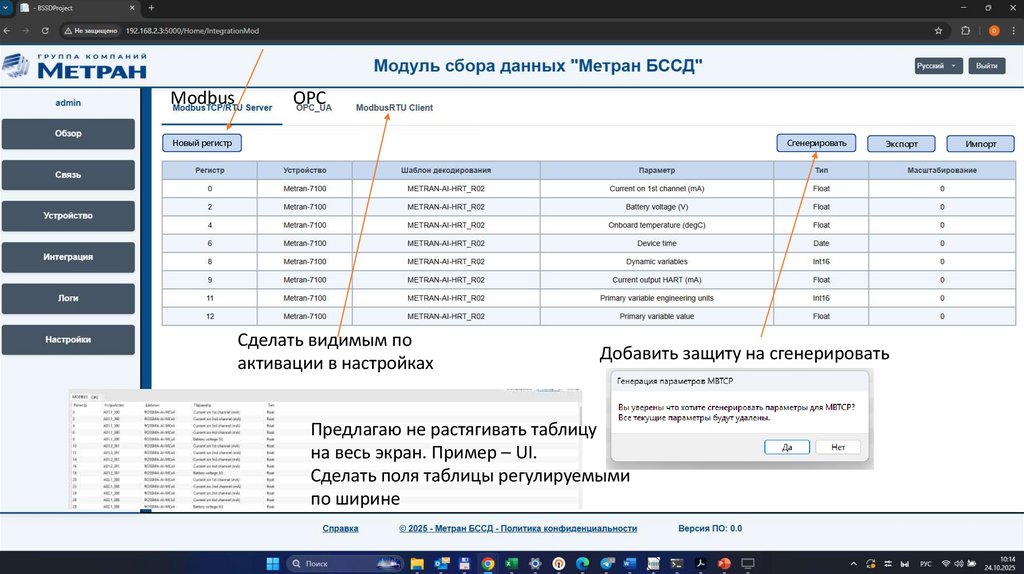The height and width of the screenshot is (574, 1024).
Task: Open Word from the taskbar
Action: (x=630, y=563)
